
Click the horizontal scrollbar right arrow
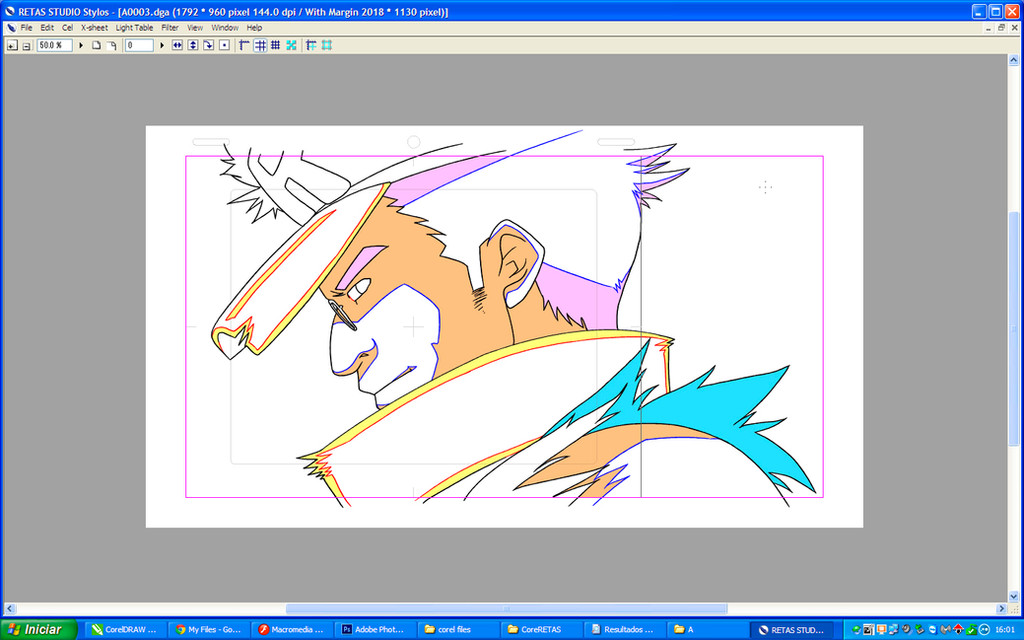coord(1002,609)
